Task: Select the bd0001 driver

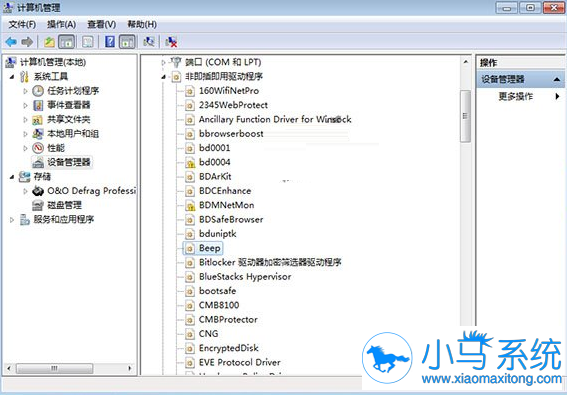Action: [214, 148]
